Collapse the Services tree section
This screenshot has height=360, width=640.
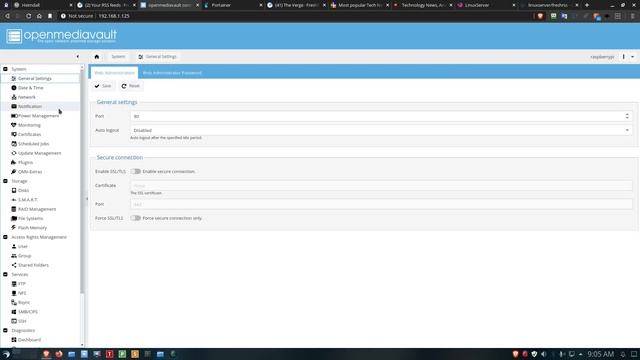pyautogui.click(x=5, y=274)
